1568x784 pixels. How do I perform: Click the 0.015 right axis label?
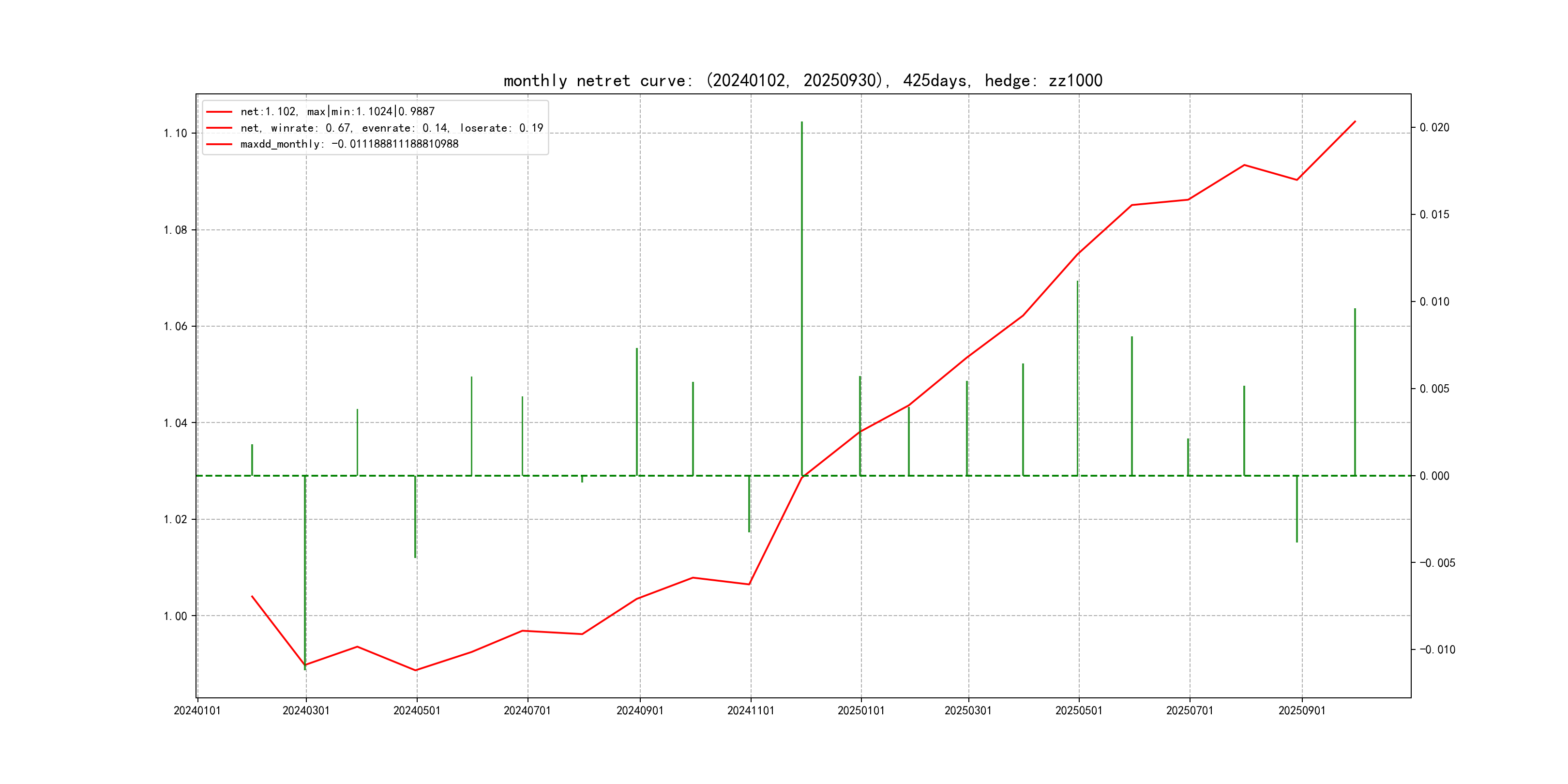pyautogui.click(x=1434, y=214)
